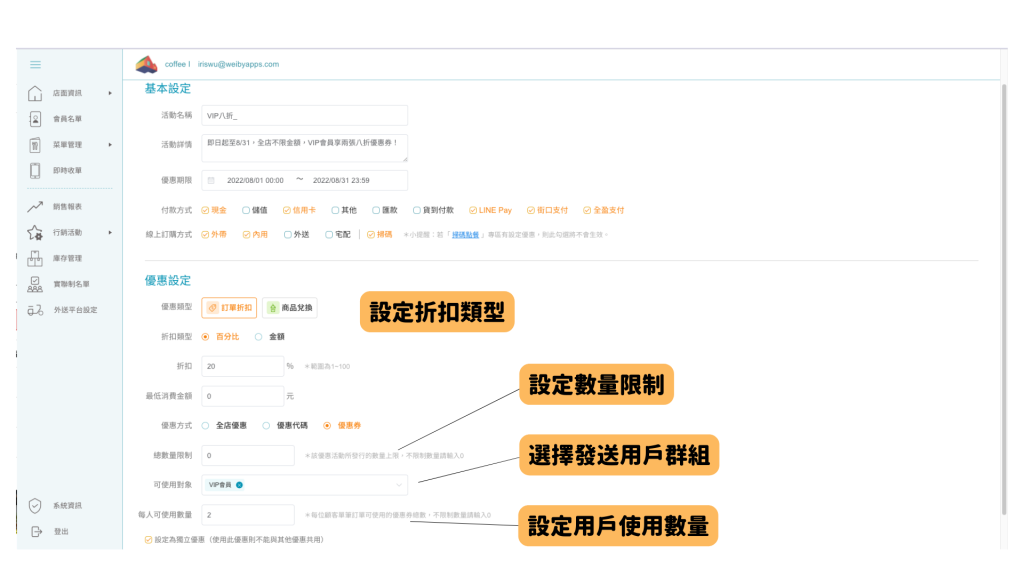This screenshot has height=576, width=1024.
Task: Select the 金額 discount type radio
Action: 259,337
